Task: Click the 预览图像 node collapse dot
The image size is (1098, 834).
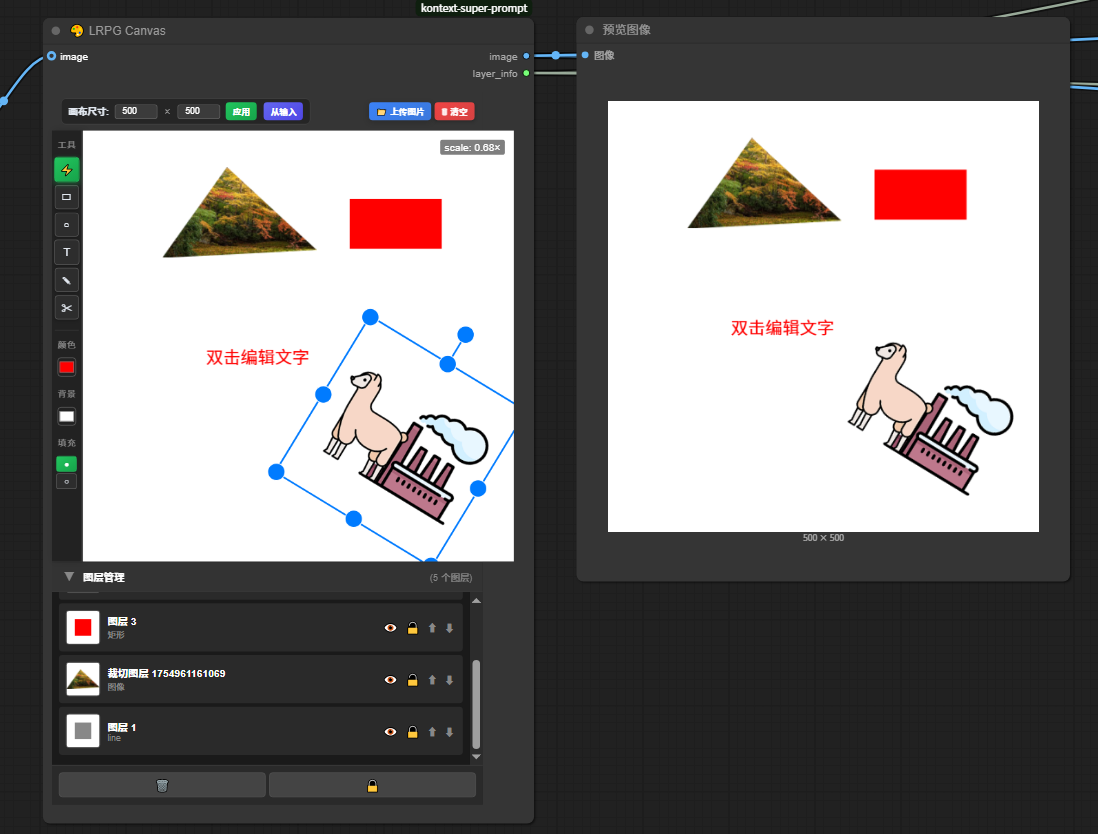Action: coord(589,30)
